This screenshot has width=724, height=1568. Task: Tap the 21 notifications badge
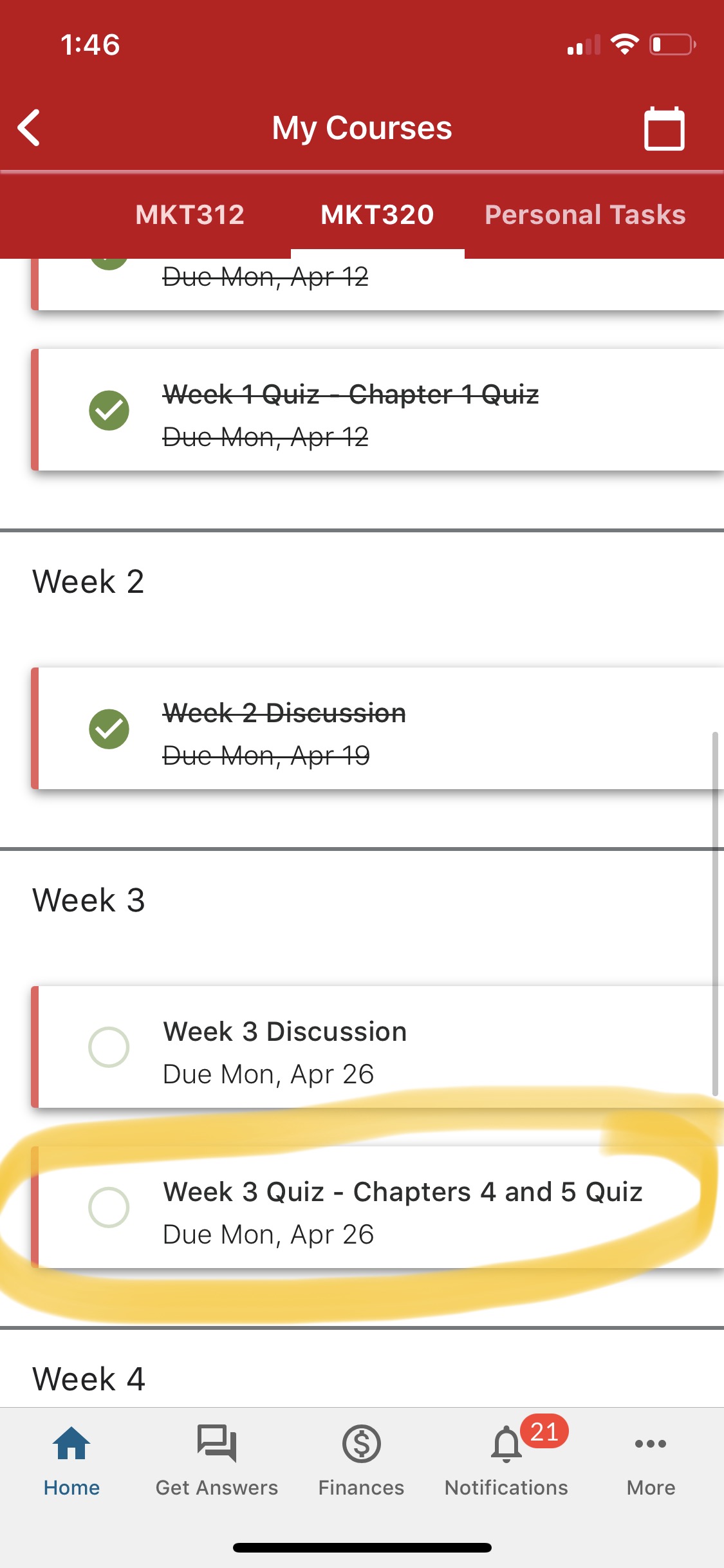544,1432
